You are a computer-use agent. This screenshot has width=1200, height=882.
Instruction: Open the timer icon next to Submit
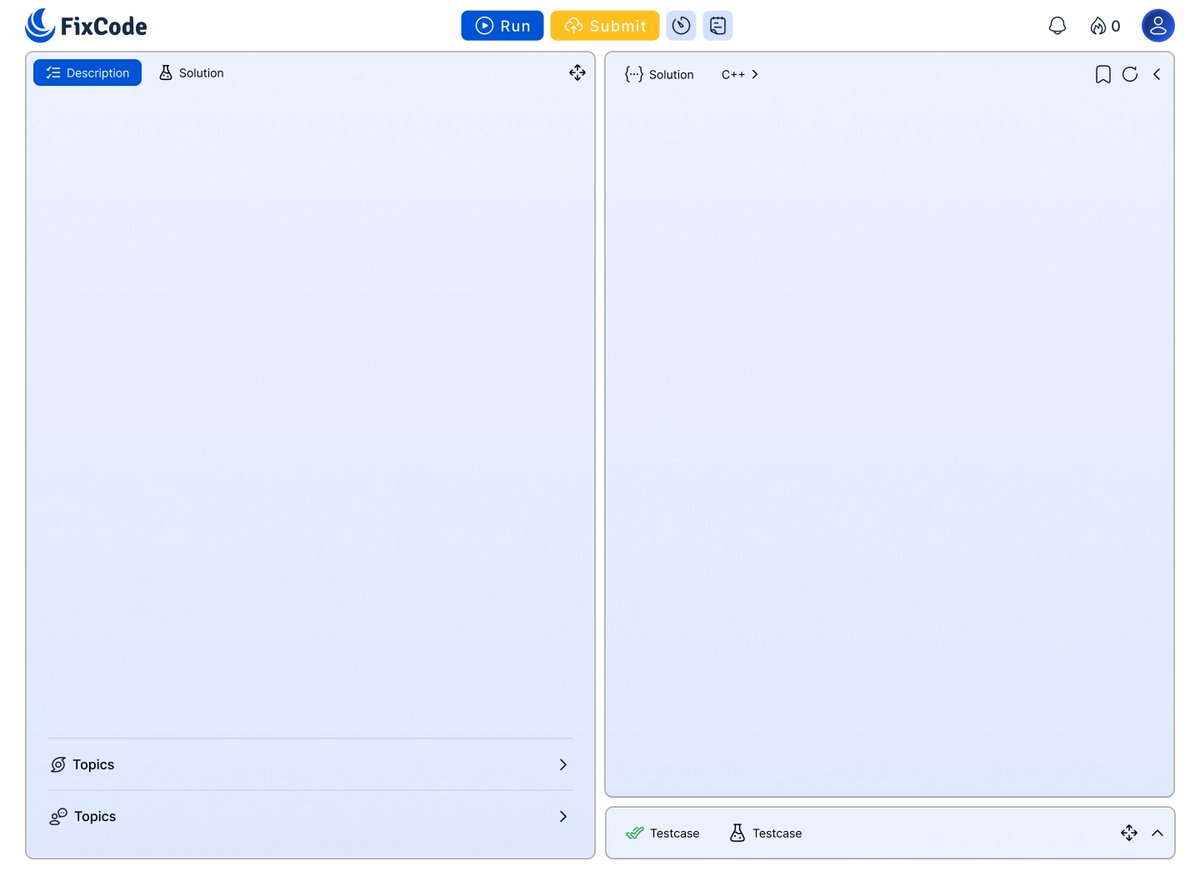681,26
